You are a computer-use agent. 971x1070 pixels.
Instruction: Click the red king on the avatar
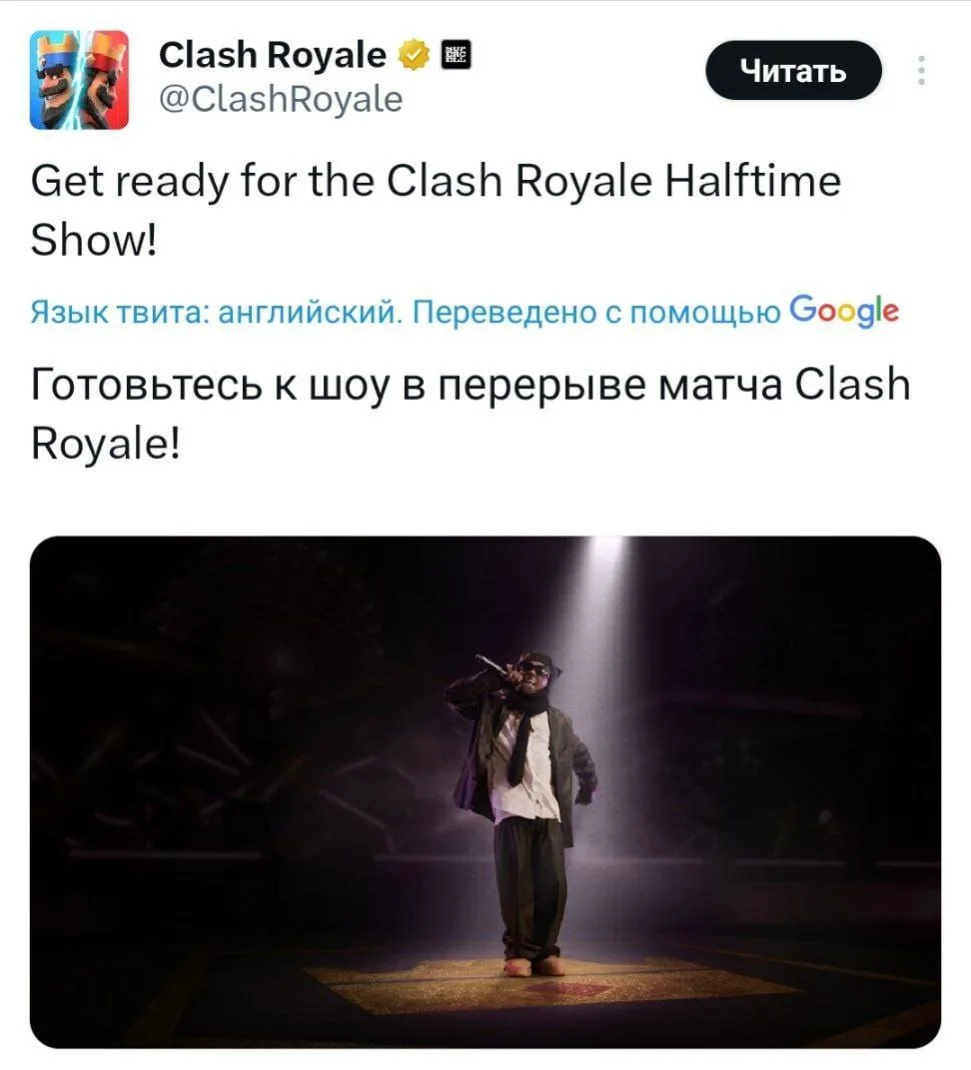[x=106, y=81]
